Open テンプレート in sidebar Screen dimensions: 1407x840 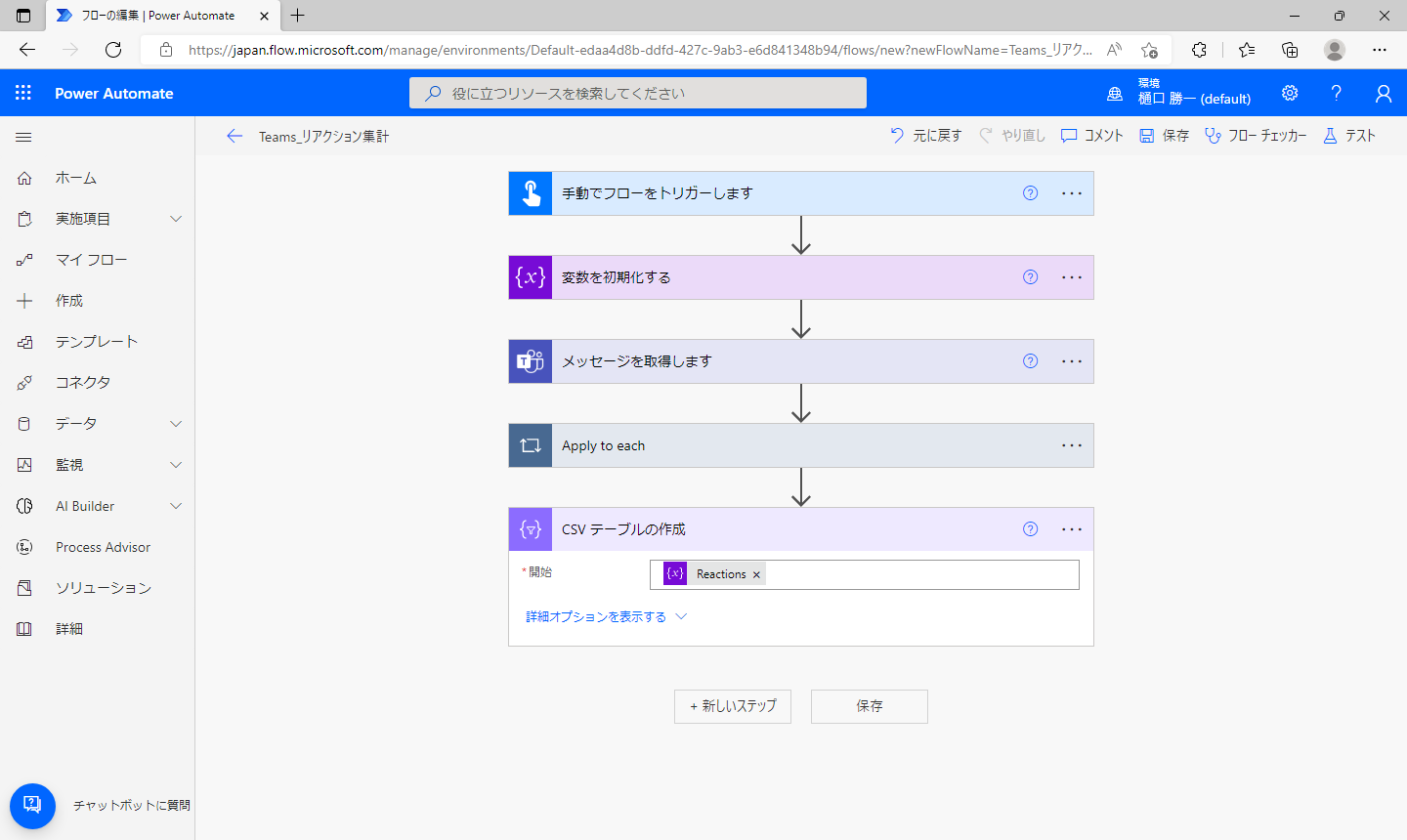pos(98,342)
